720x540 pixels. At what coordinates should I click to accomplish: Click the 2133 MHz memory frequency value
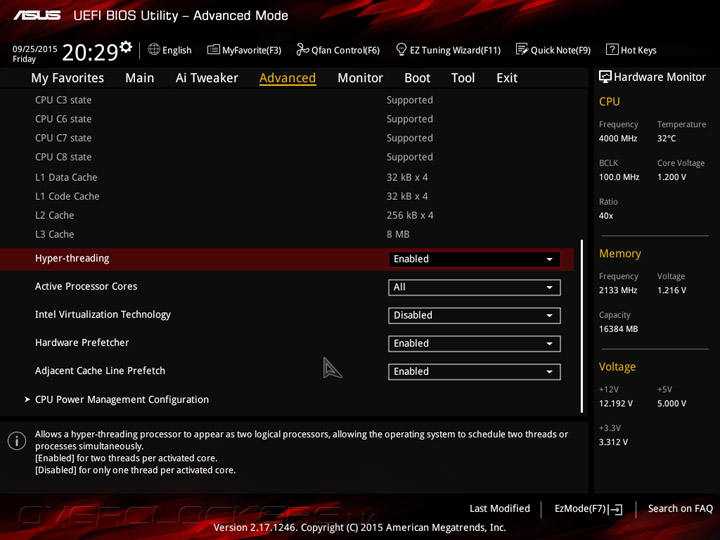click(x=618, y=290)
